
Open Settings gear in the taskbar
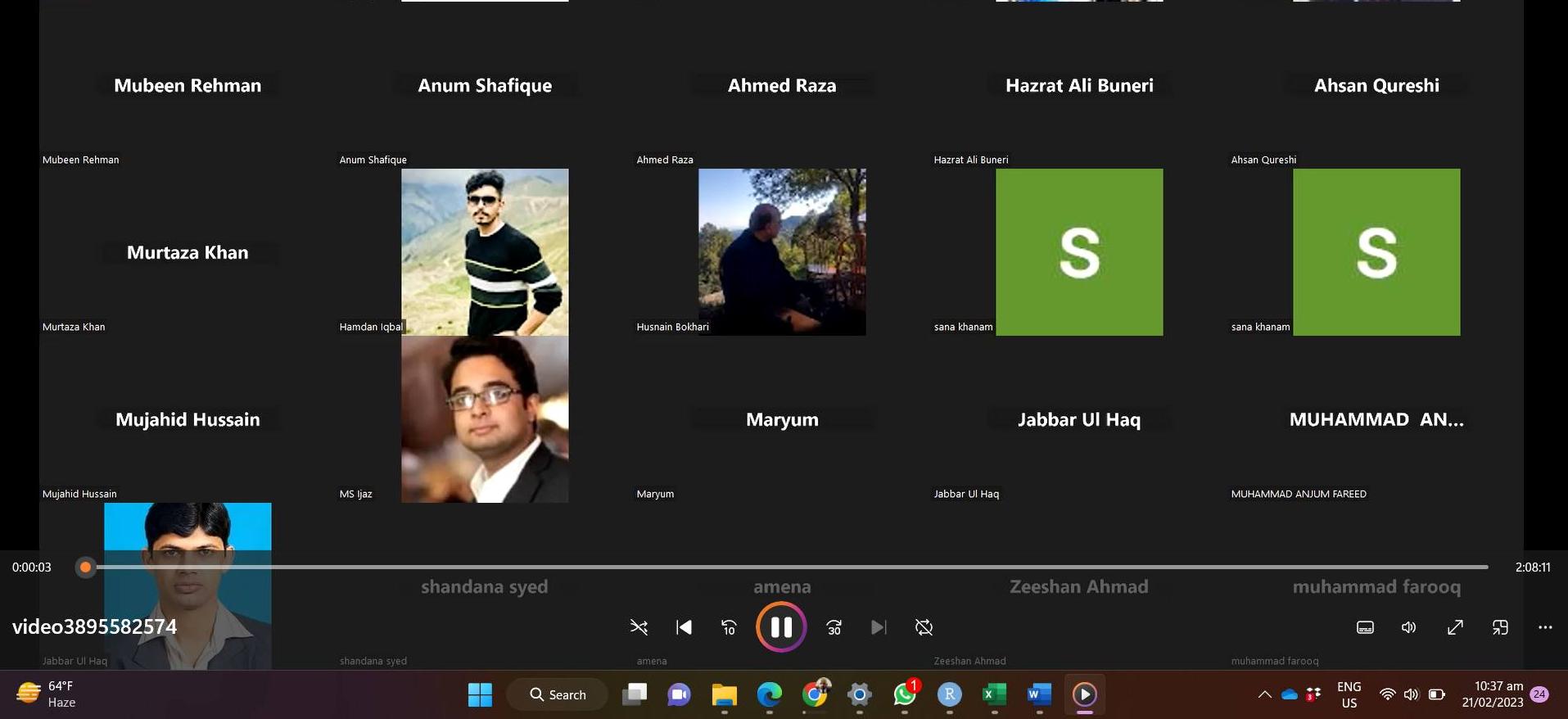(860, 694)
